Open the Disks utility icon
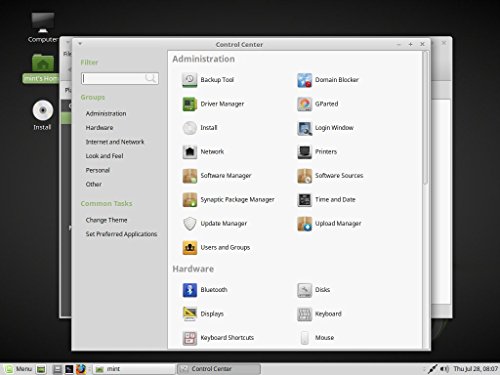 [x=304, y=290]
